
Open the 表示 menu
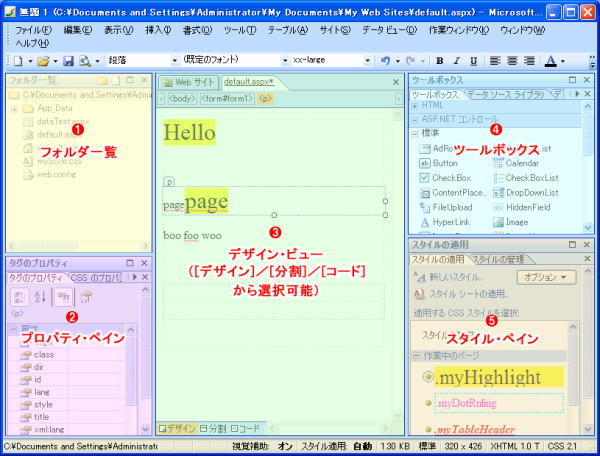tap(120, 31)
